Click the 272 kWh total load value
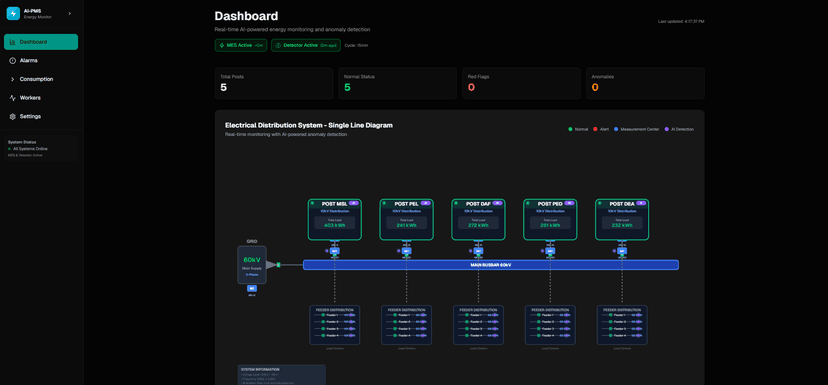828x385 pixels. tap(478, 226)
